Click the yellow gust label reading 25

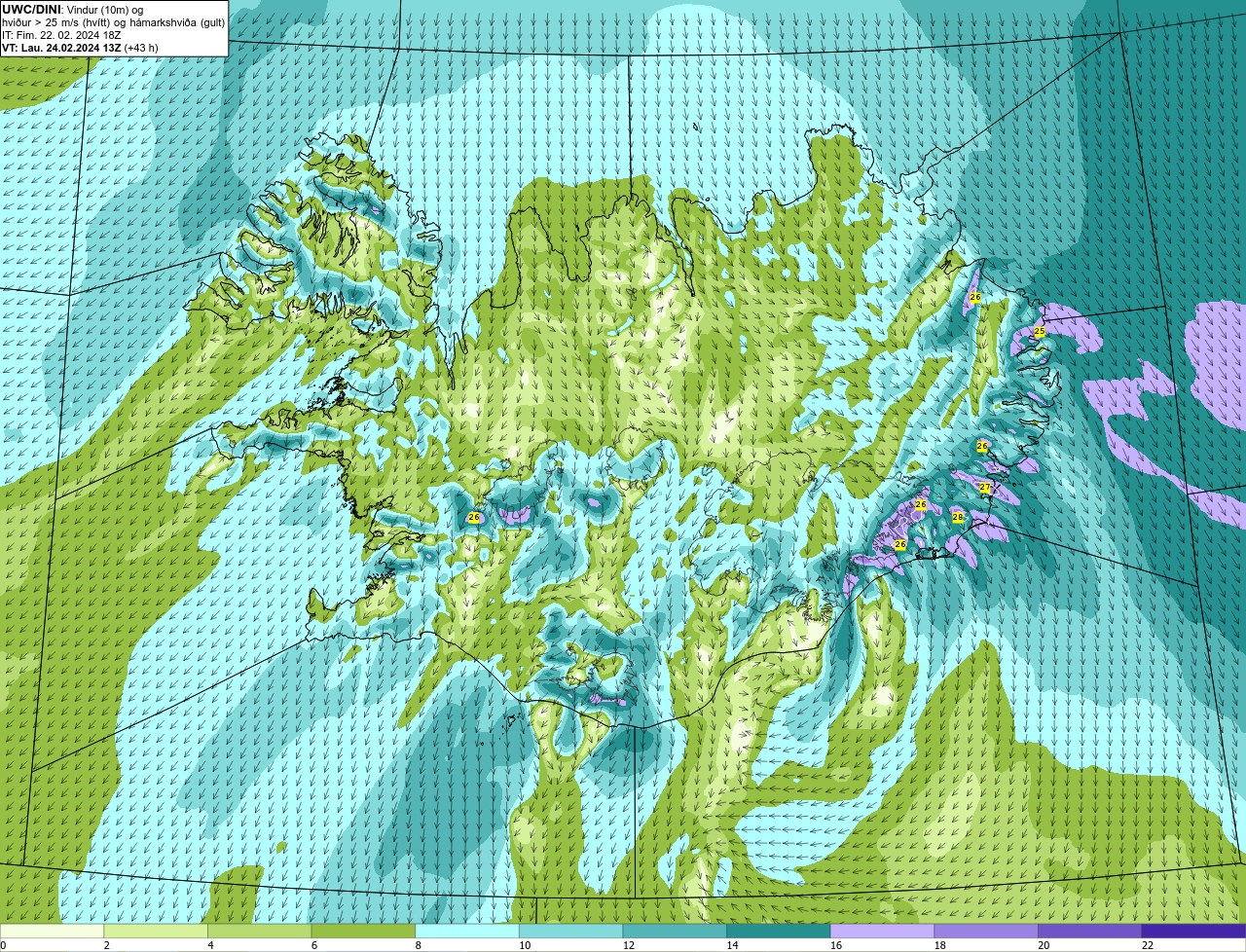pyautogui.click(x=1039, y=332)
